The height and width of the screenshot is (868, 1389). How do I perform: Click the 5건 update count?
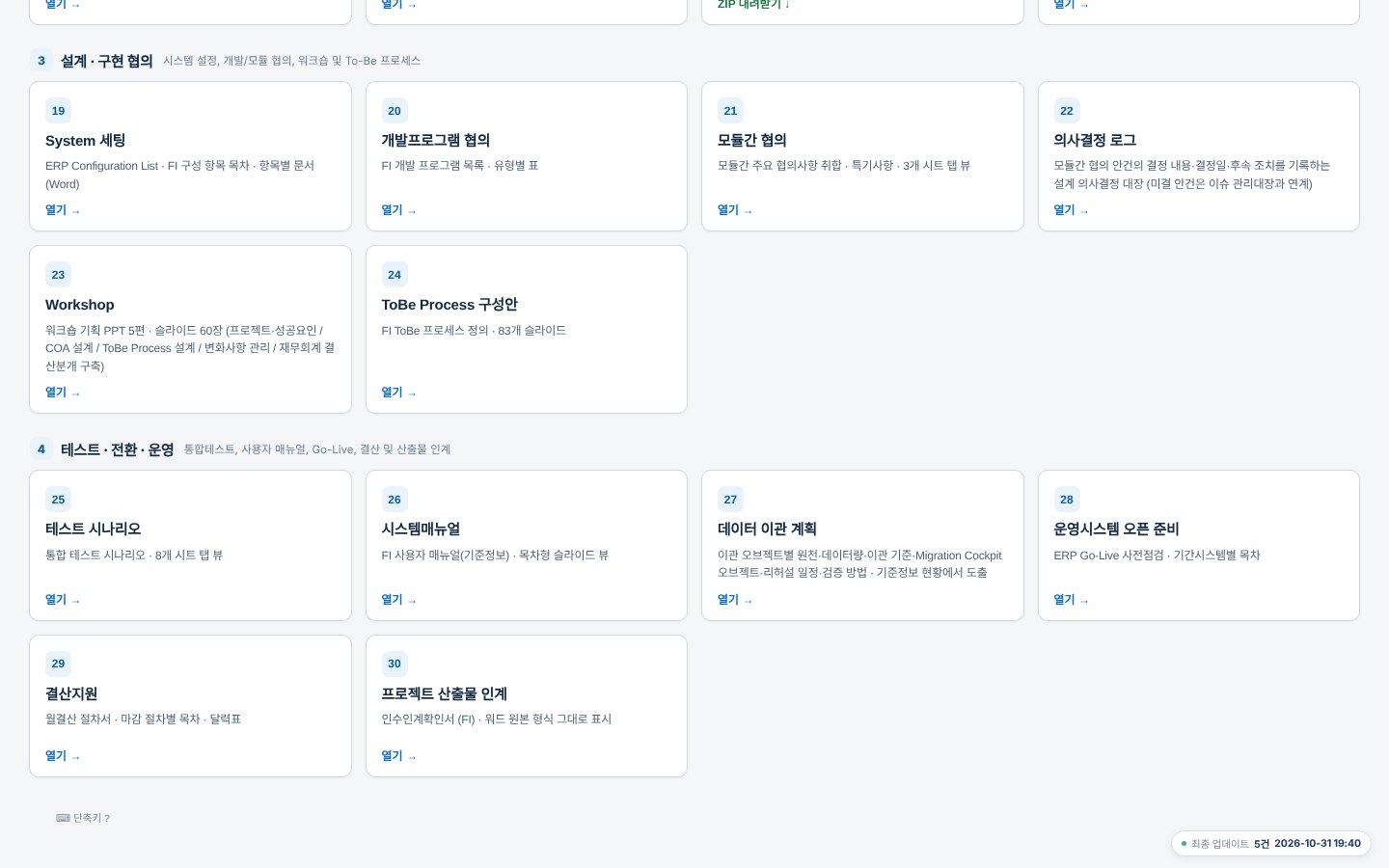point(1262,844)
